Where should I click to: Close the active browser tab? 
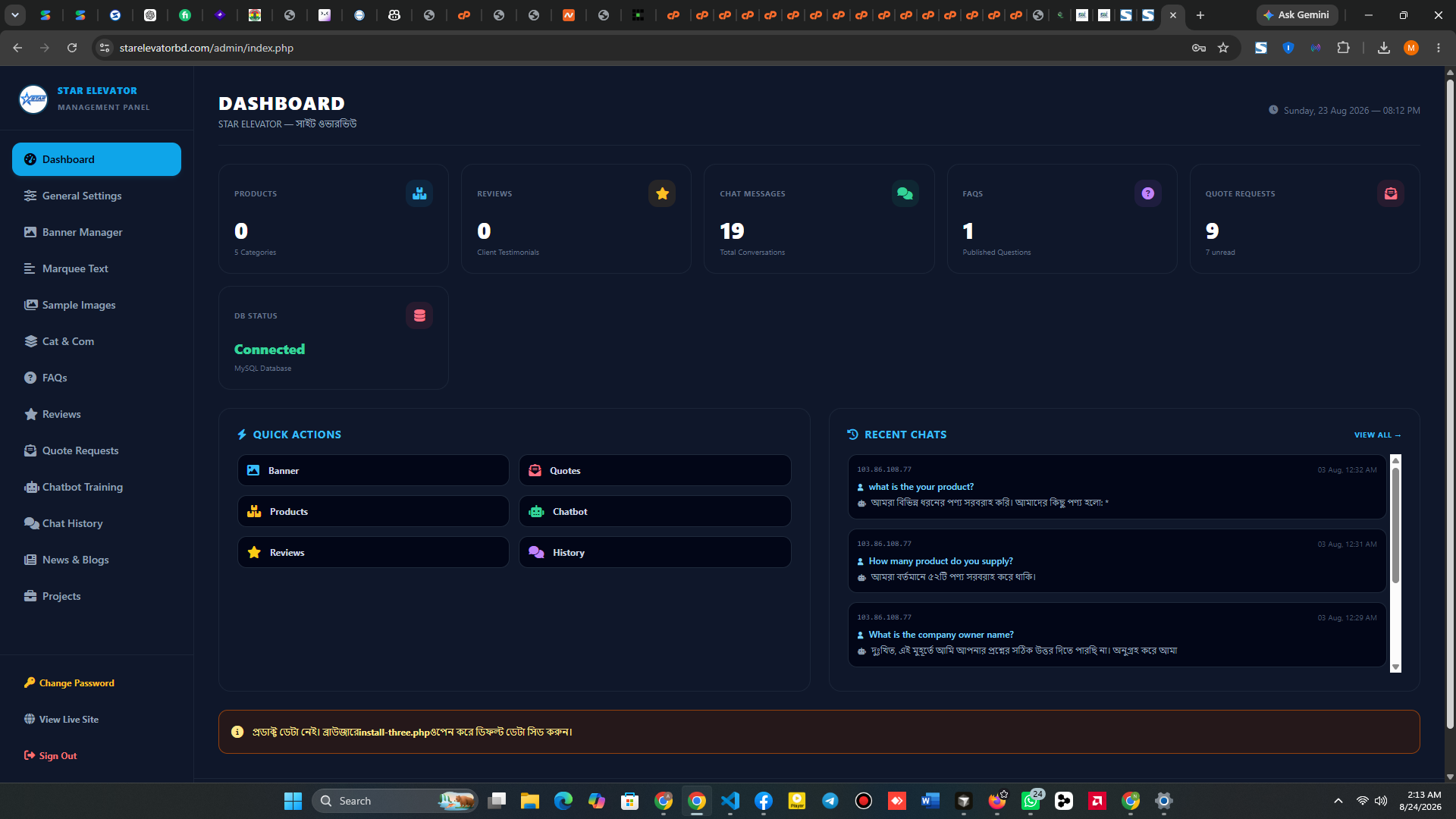click(x=1173, y=15)
